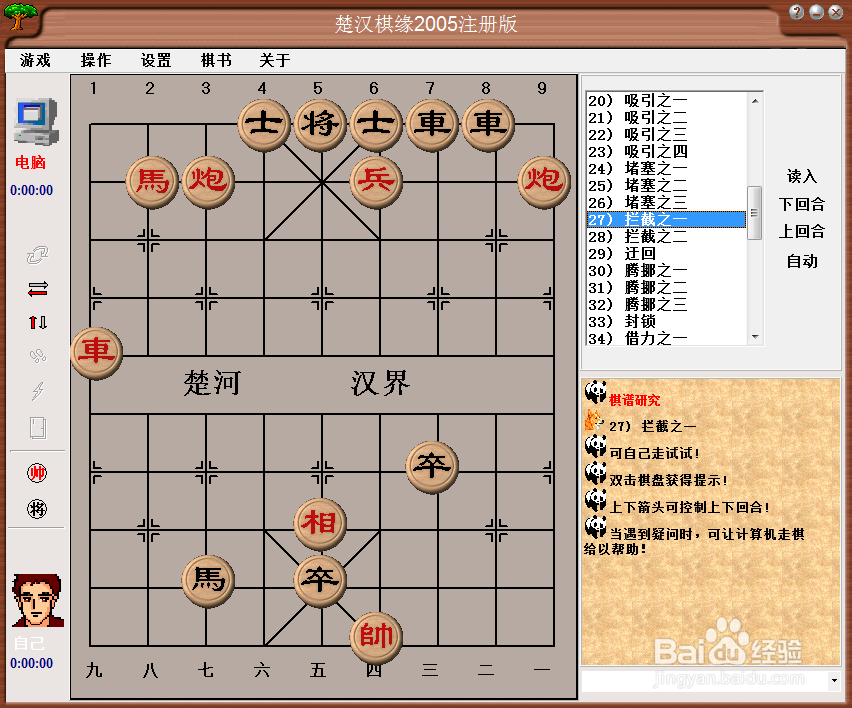Screen dimensions: 852x708
Task: Select the red 炮 on column 3
Action: point(208,182)
